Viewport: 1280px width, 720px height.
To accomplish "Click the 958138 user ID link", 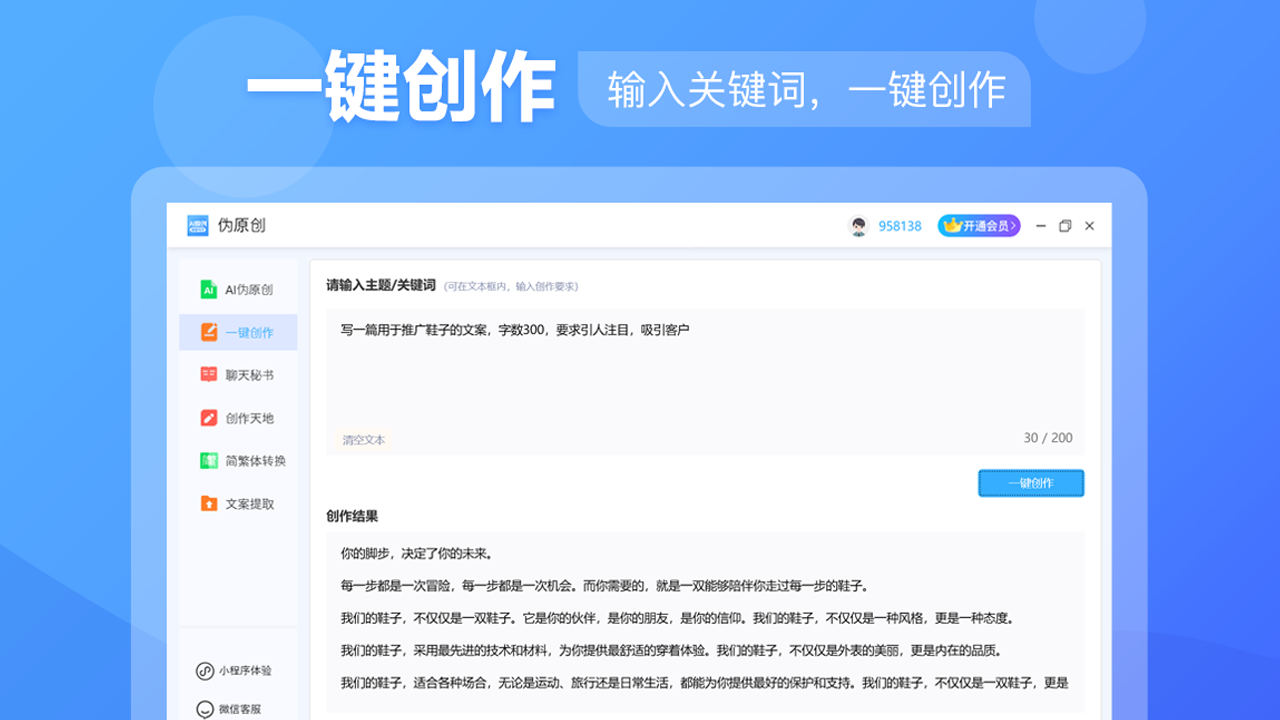I will 900,226.
